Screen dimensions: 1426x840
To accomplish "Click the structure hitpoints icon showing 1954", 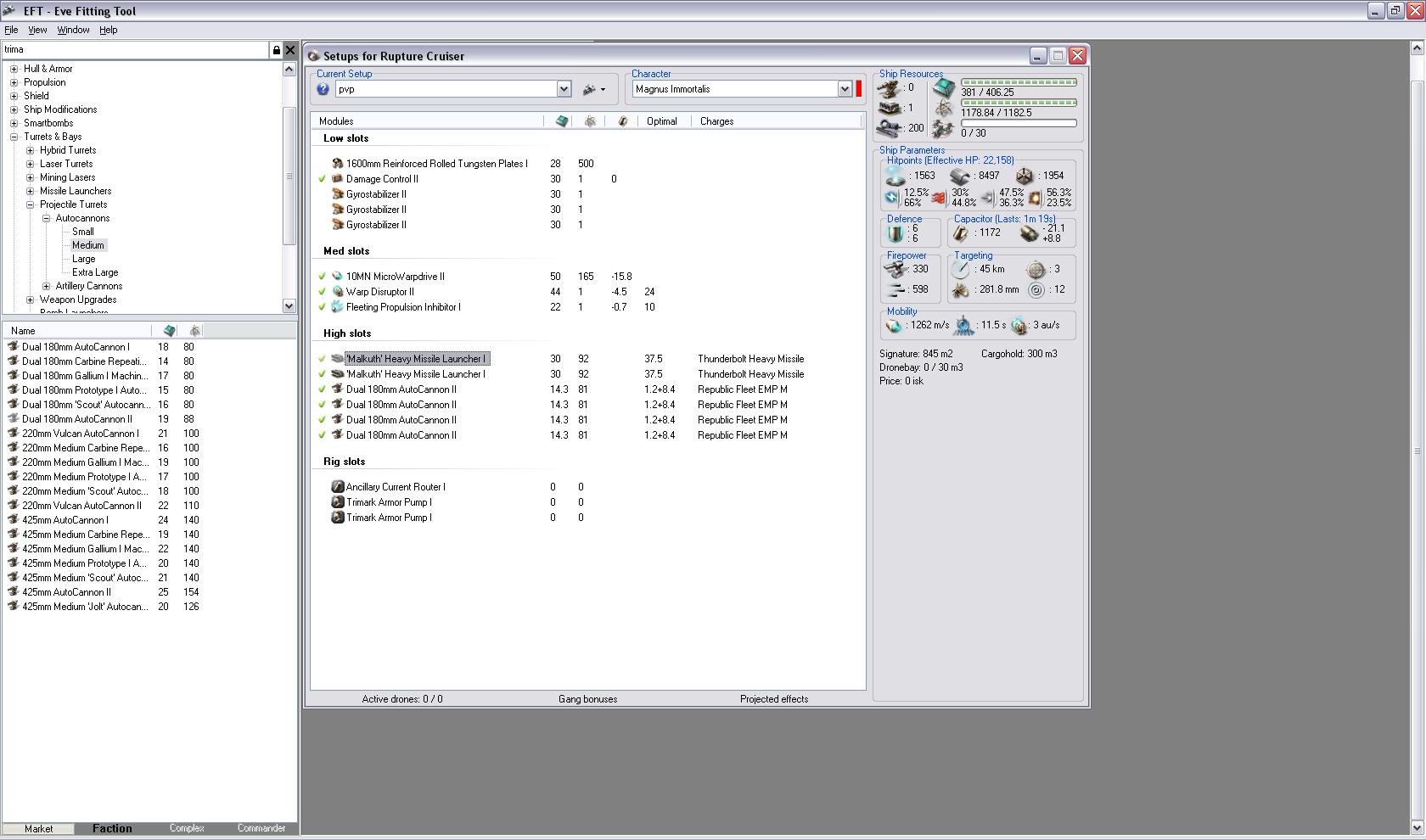I will pyautogui.click(x=1025, y=176).
